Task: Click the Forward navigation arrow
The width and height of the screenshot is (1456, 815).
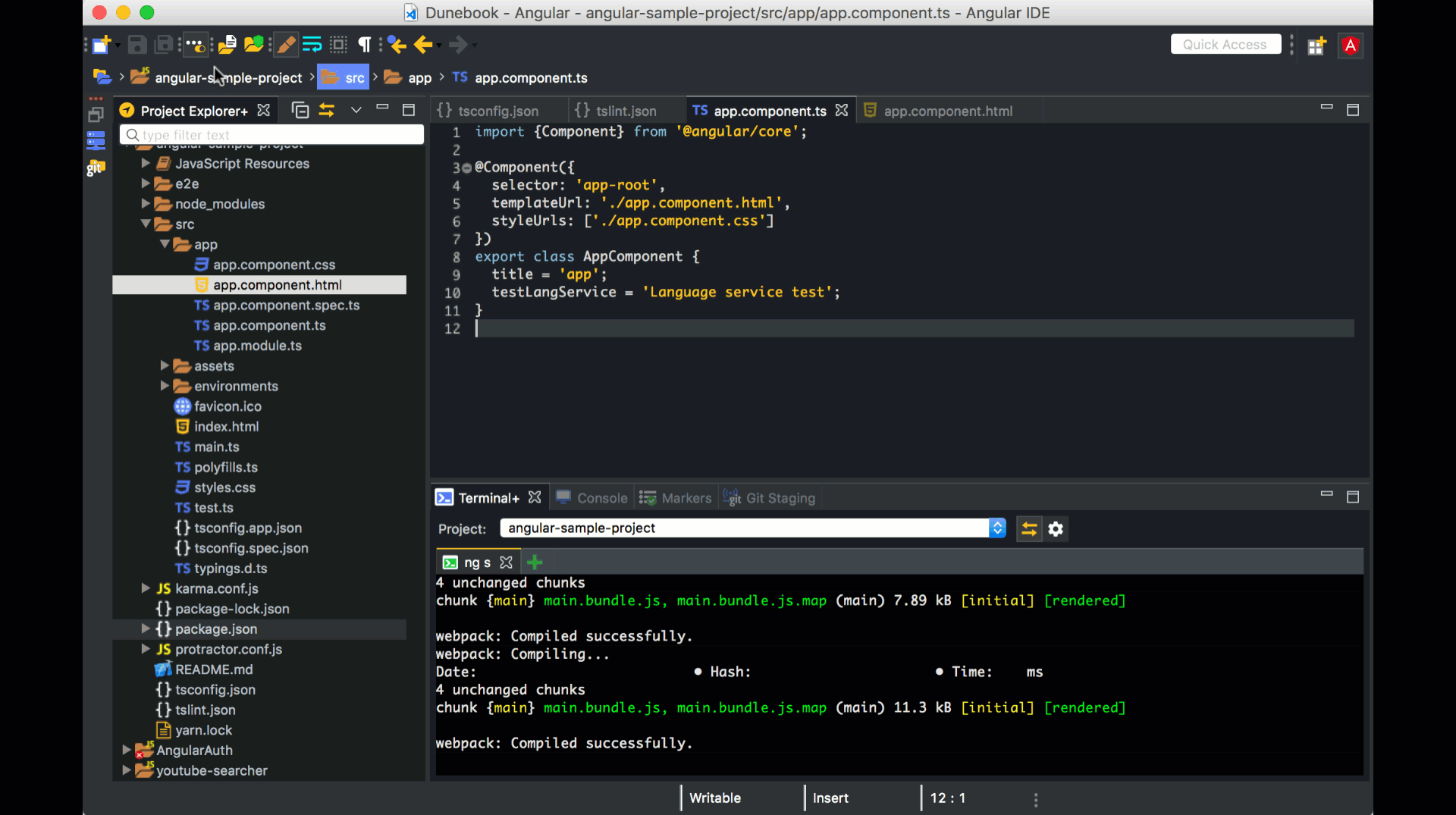Action: coord(457,45)
